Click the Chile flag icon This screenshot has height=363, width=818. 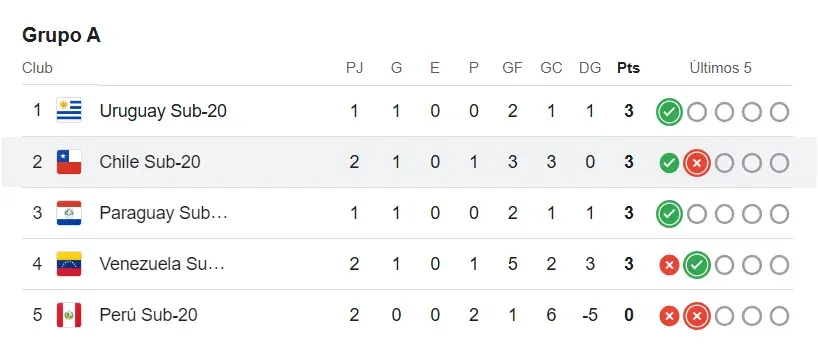click(x=69, y=162)
